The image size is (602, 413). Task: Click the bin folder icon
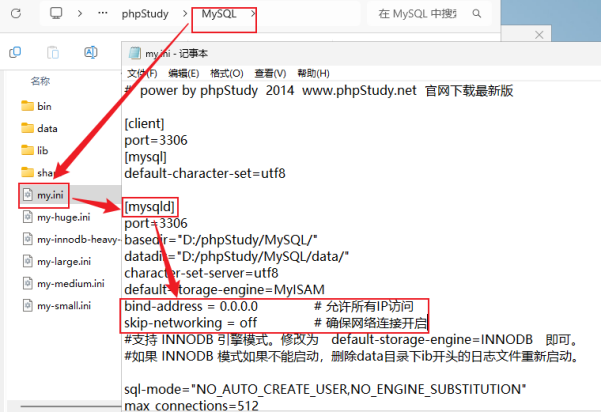click(27, 106)
